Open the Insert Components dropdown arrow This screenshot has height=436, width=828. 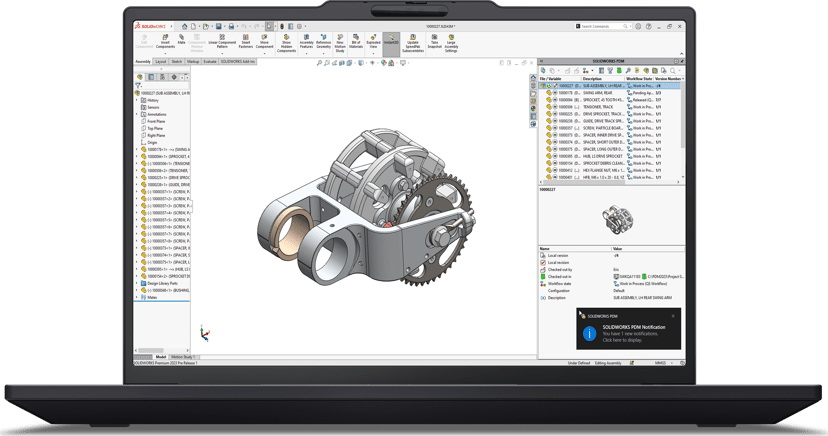tap(165, 53)
